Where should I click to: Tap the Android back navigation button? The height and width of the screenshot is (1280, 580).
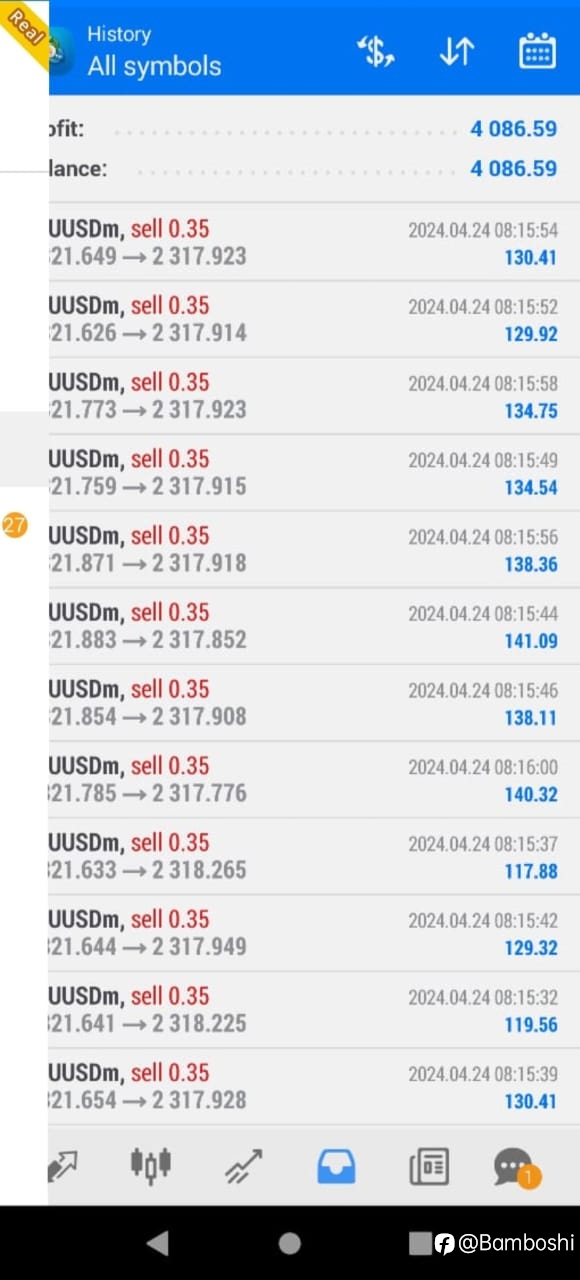pyautogui.click(x=158, y=1243)
